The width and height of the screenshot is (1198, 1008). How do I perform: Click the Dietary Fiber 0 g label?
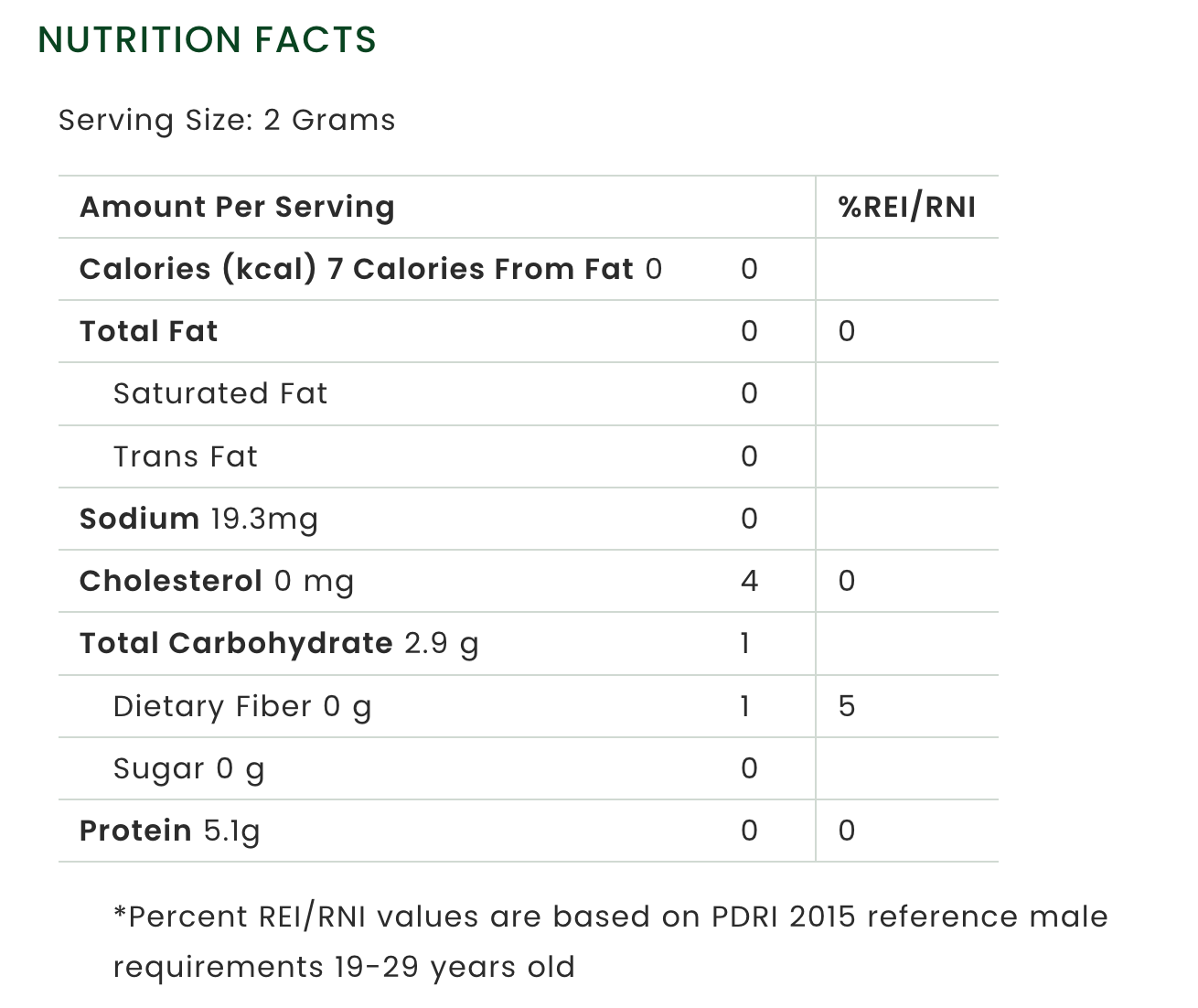point(241,706)
